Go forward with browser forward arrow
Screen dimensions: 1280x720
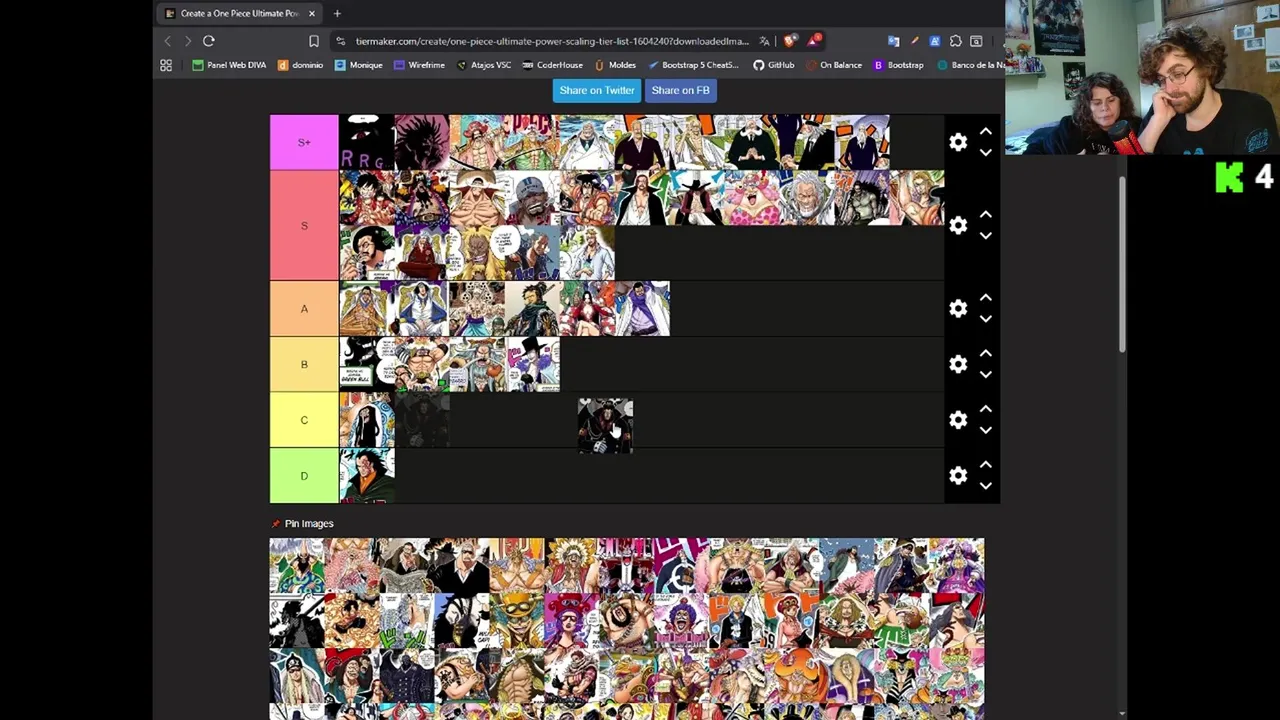187,41
